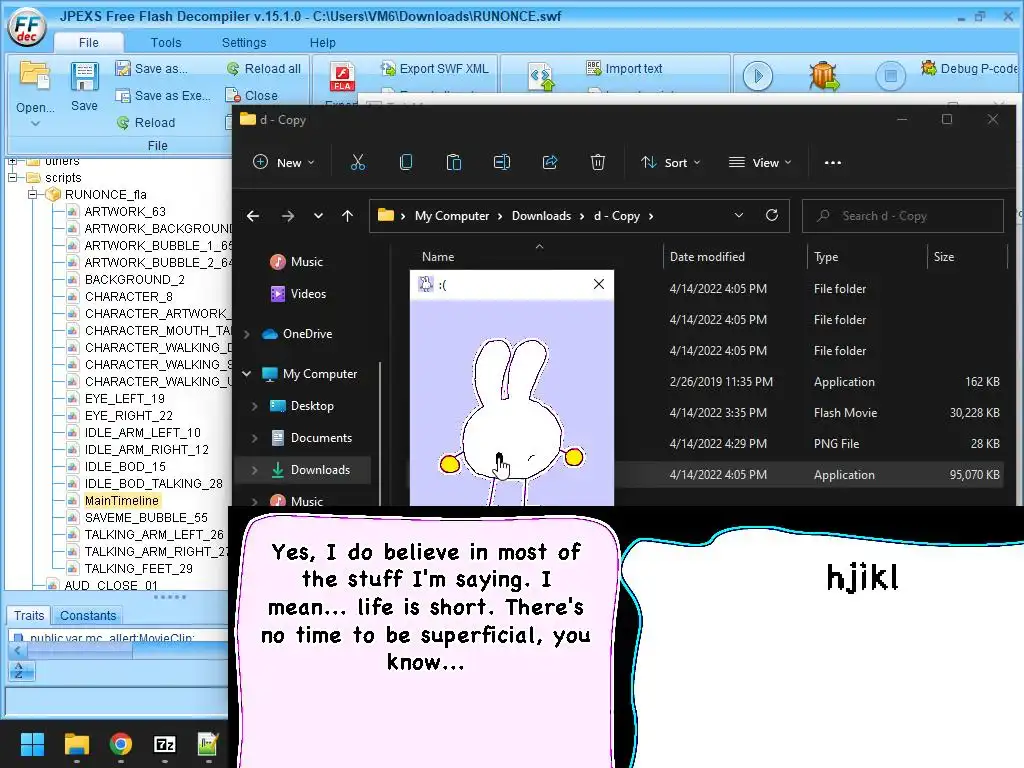Open the New dropdown in Explorer
Viewport: 1024px width, 768px height.
click(x=283, y=163)
